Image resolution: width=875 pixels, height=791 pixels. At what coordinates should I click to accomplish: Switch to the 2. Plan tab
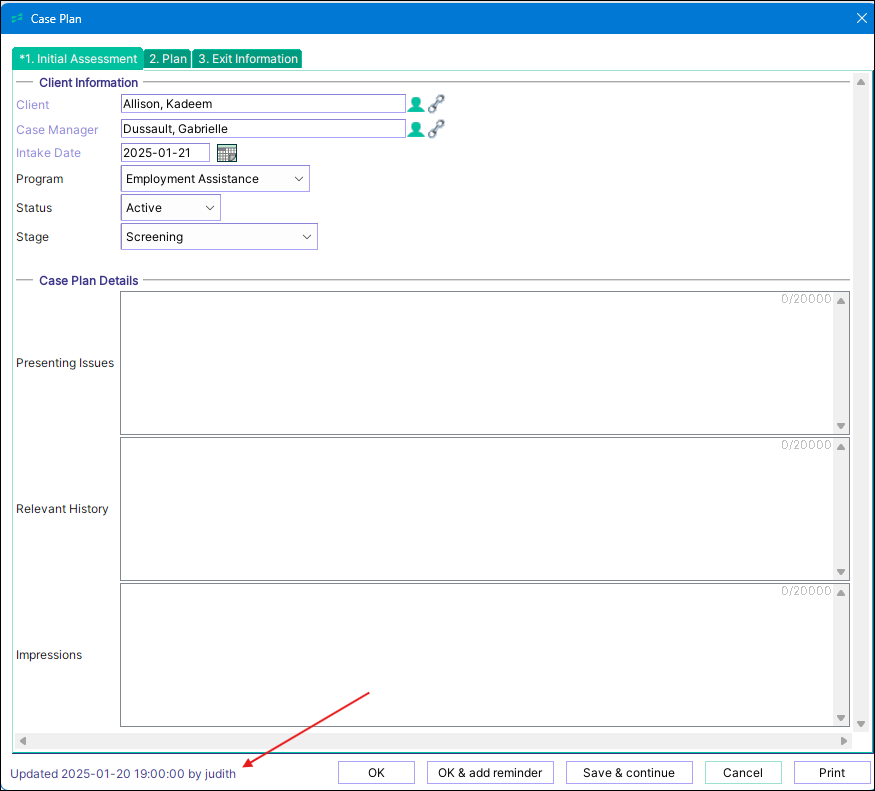coord(167,59)
